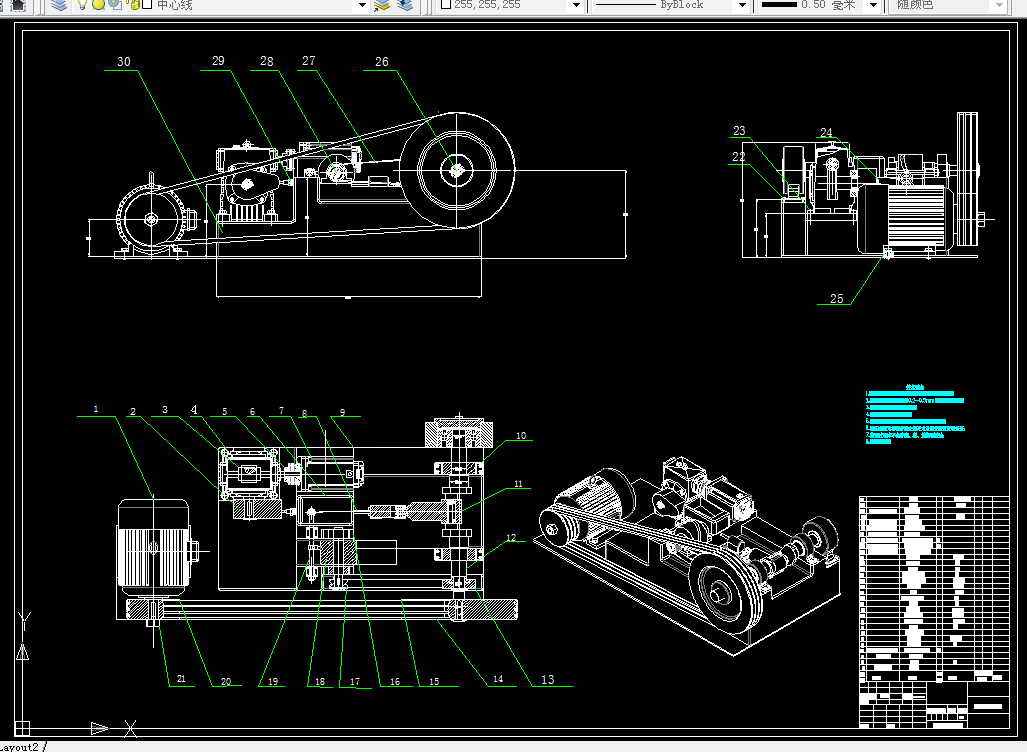Select part balloon number 29
Screen dimensions: 1027x752
(x=218, y=60)
